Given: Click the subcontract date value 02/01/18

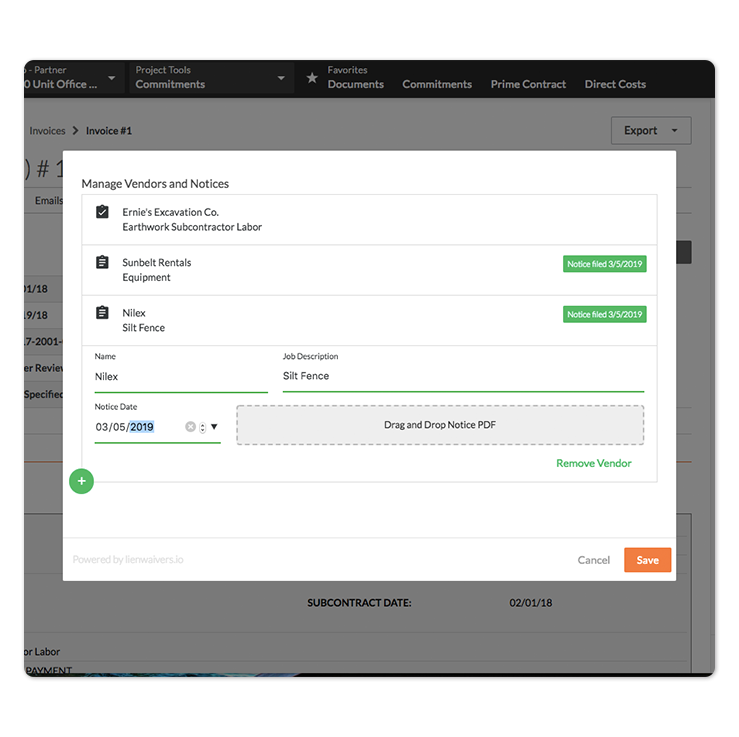Looking at the screenshot, I should coord(531,603).
